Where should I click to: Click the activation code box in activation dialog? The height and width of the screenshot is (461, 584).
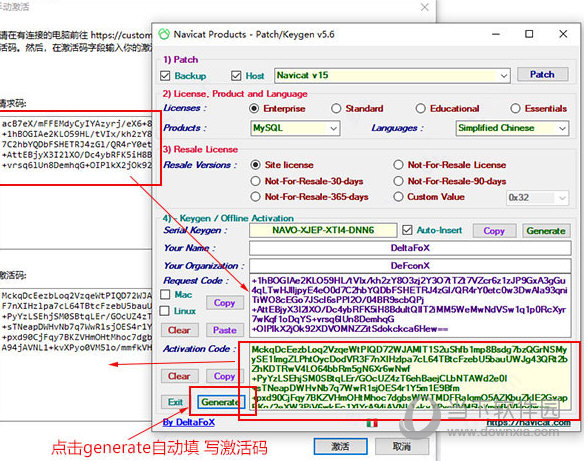pyautogui.click(x=76, y=354)
